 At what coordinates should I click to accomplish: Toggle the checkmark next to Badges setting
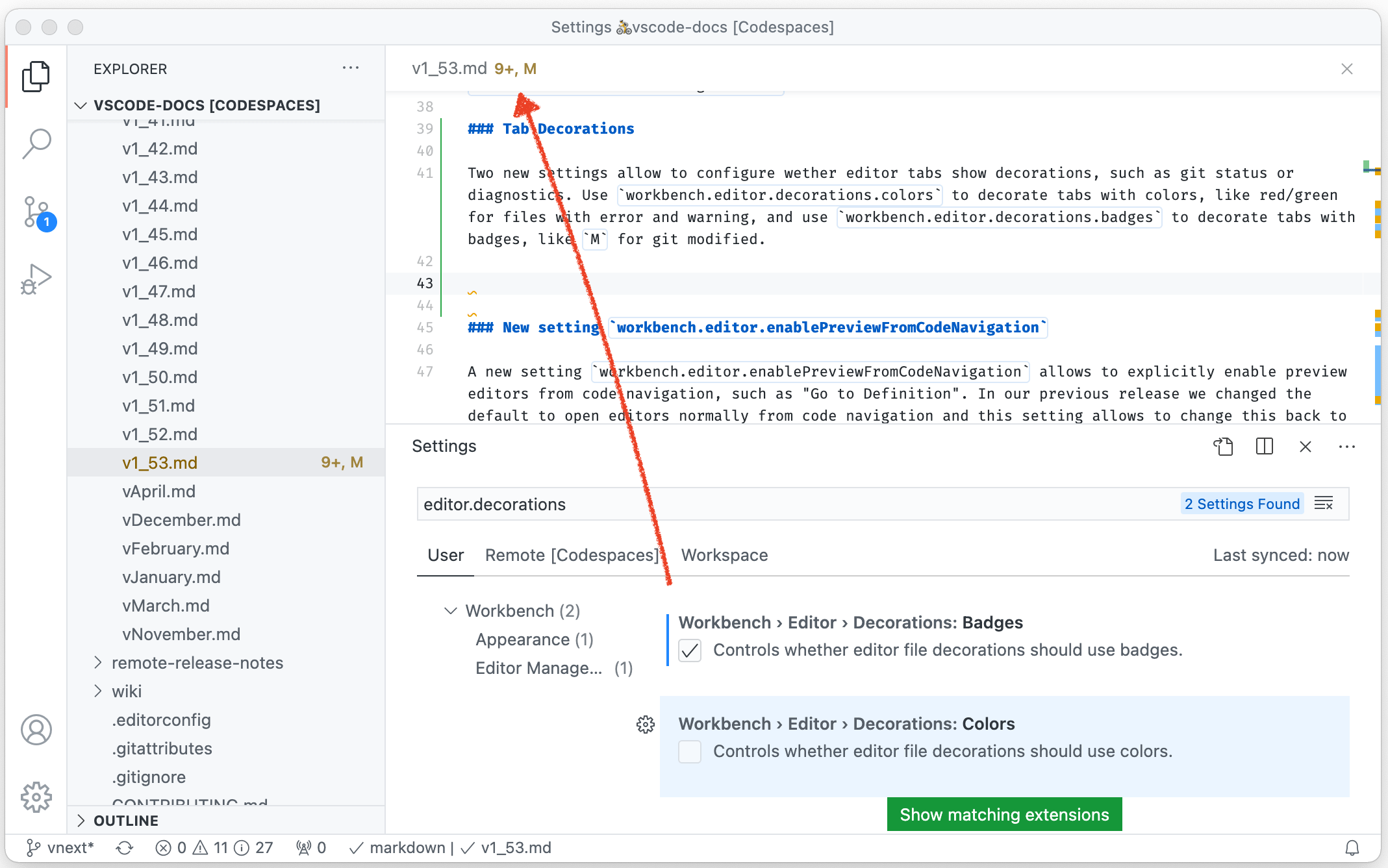[x=689, y=650]
